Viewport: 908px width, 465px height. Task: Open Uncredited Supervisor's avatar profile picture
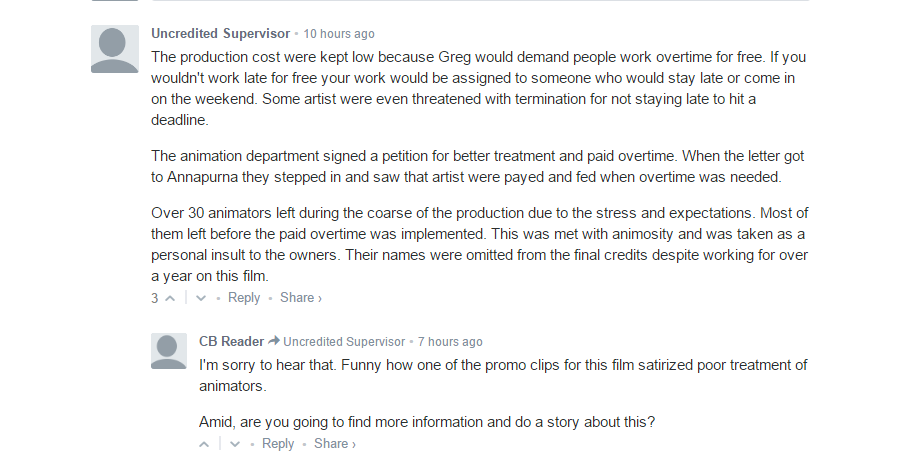coord(115,49)
